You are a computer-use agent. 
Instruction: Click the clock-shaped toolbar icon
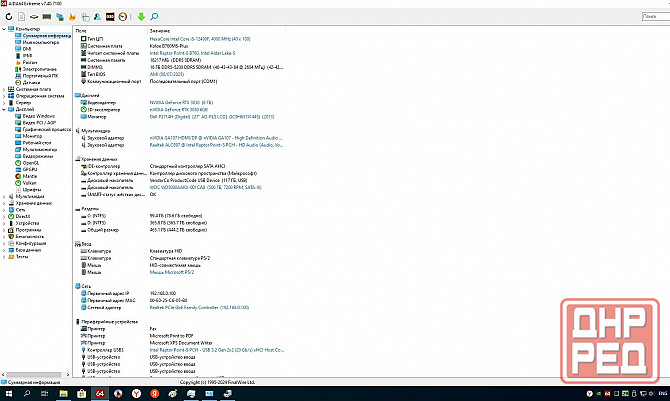coord(123,17)
